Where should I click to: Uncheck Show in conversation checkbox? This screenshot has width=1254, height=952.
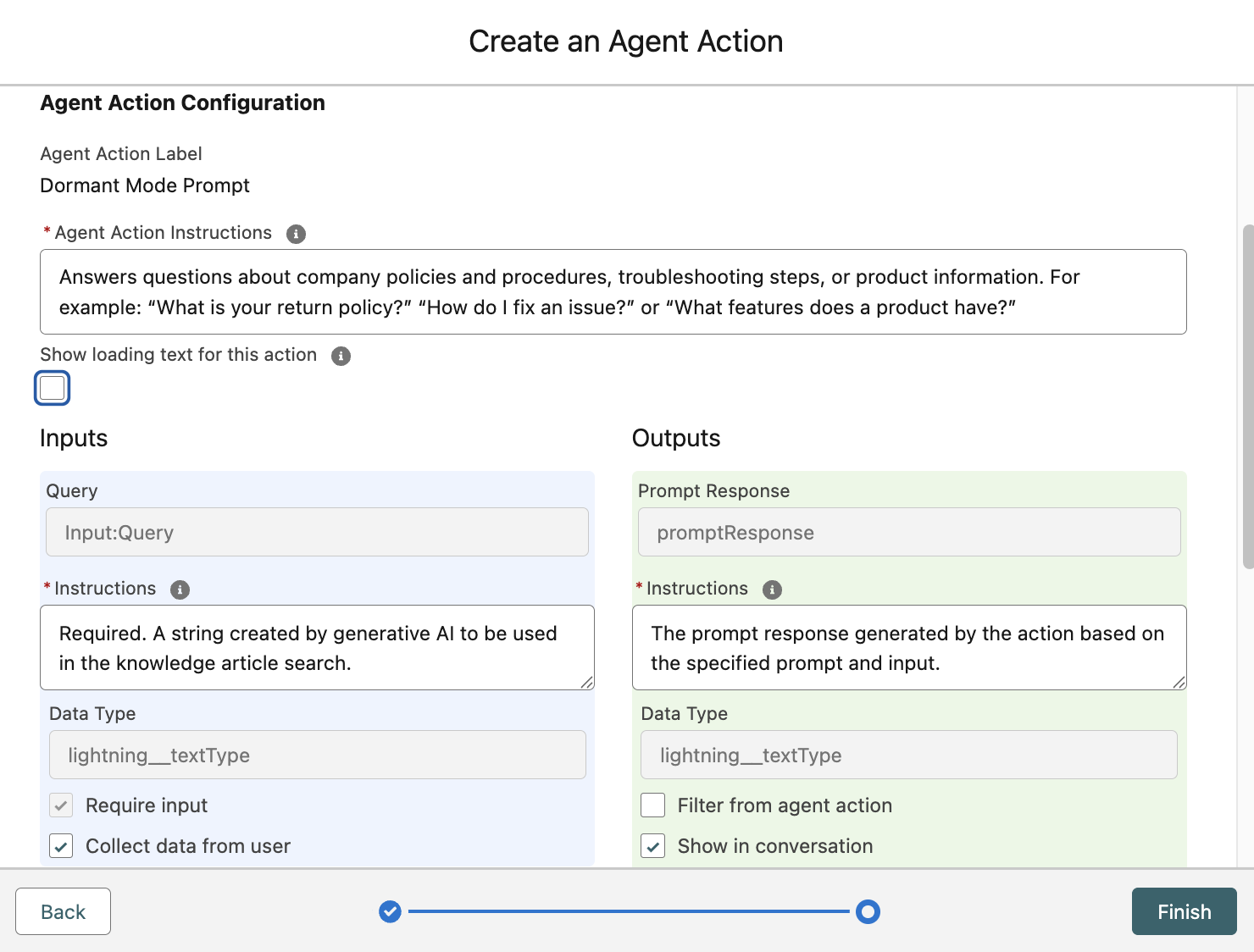[x=653, y=846]
